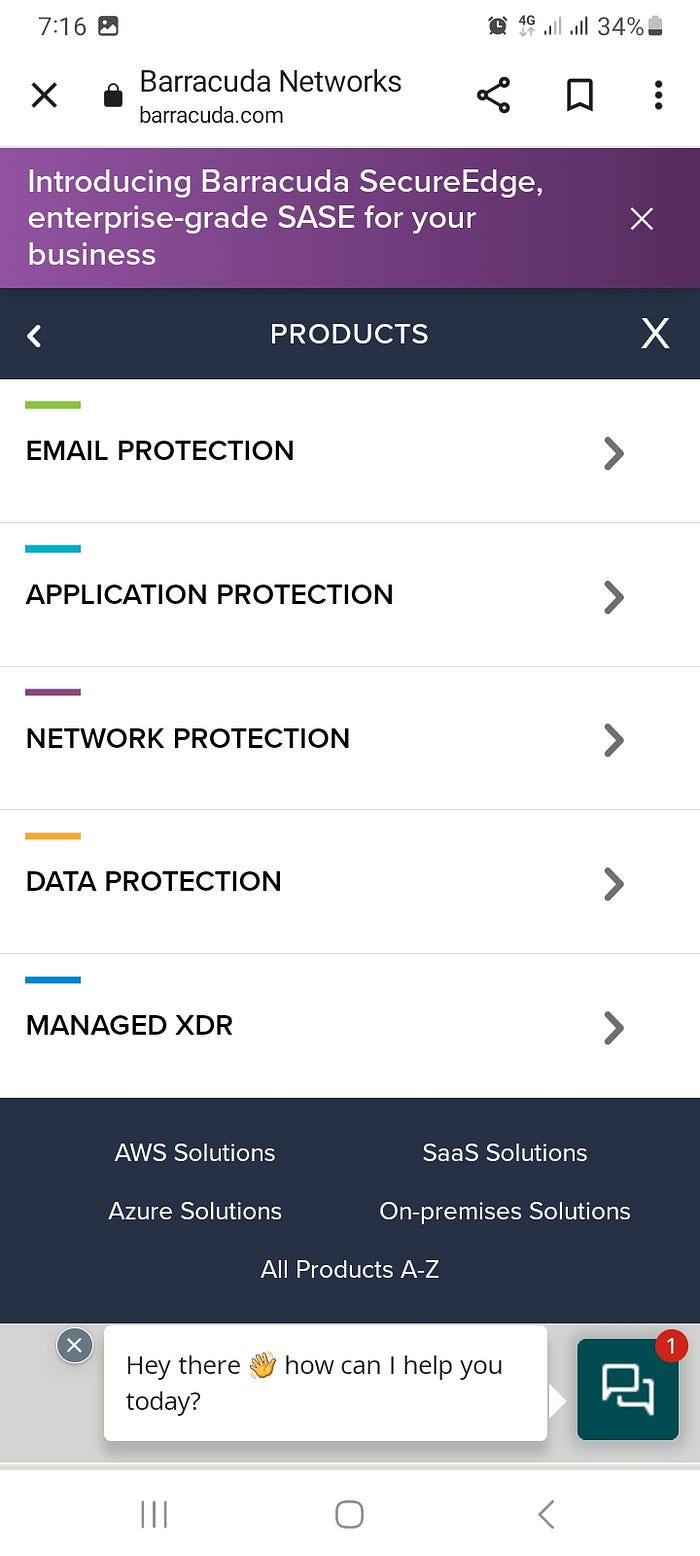The height and width of the screenshot is (1556, 700).
Task: Expand the Email Protection chevron
Action: pyautogui.click(x=614, y=453)
